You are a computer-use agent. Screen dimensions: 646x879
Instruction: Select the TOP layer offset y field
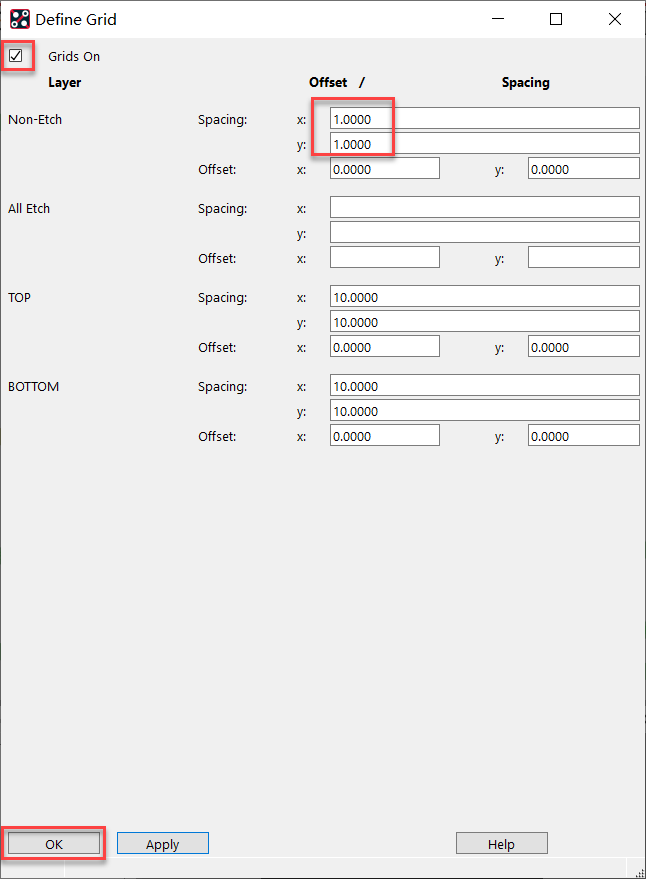[583, 347]
